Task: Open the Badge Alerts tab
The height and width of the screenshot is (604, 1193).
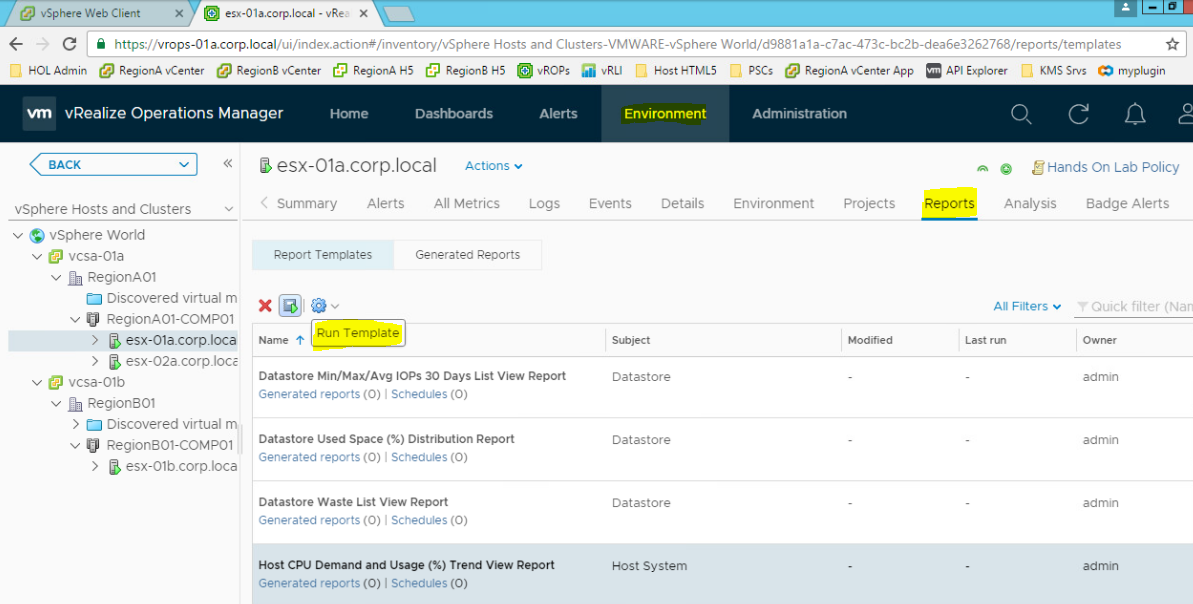Action: pos(1128,203)
